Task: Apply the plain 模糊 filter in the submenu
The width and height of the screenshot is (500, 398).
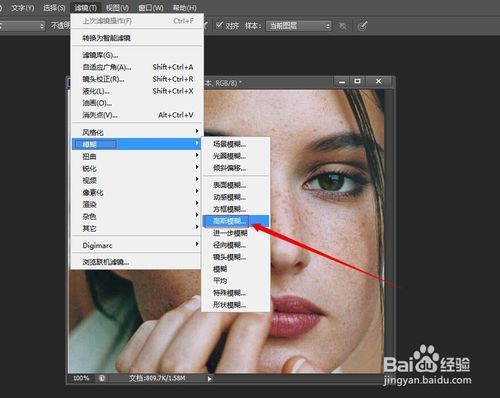Action: [236, 269]
